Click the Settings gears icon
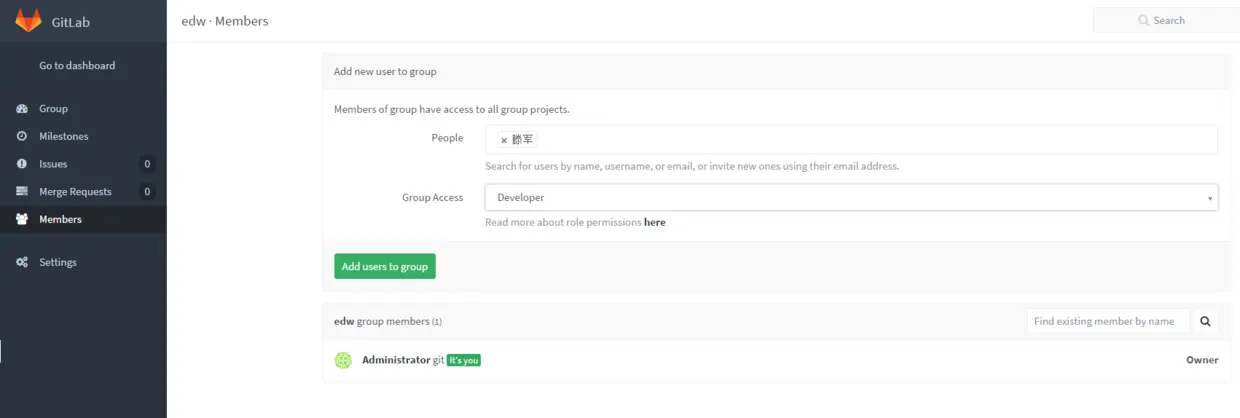1240x418 pixels. point(22,262)
